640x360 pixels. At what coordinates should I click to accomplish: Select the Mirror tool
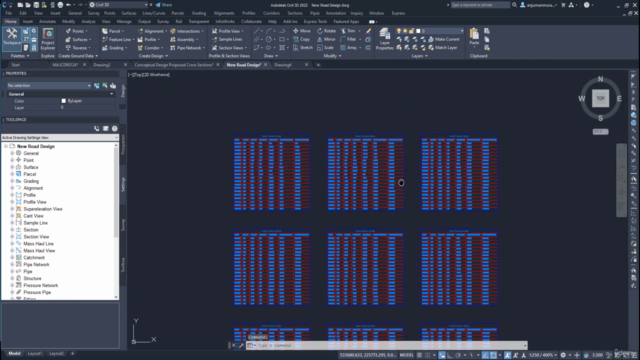point(326,39)
